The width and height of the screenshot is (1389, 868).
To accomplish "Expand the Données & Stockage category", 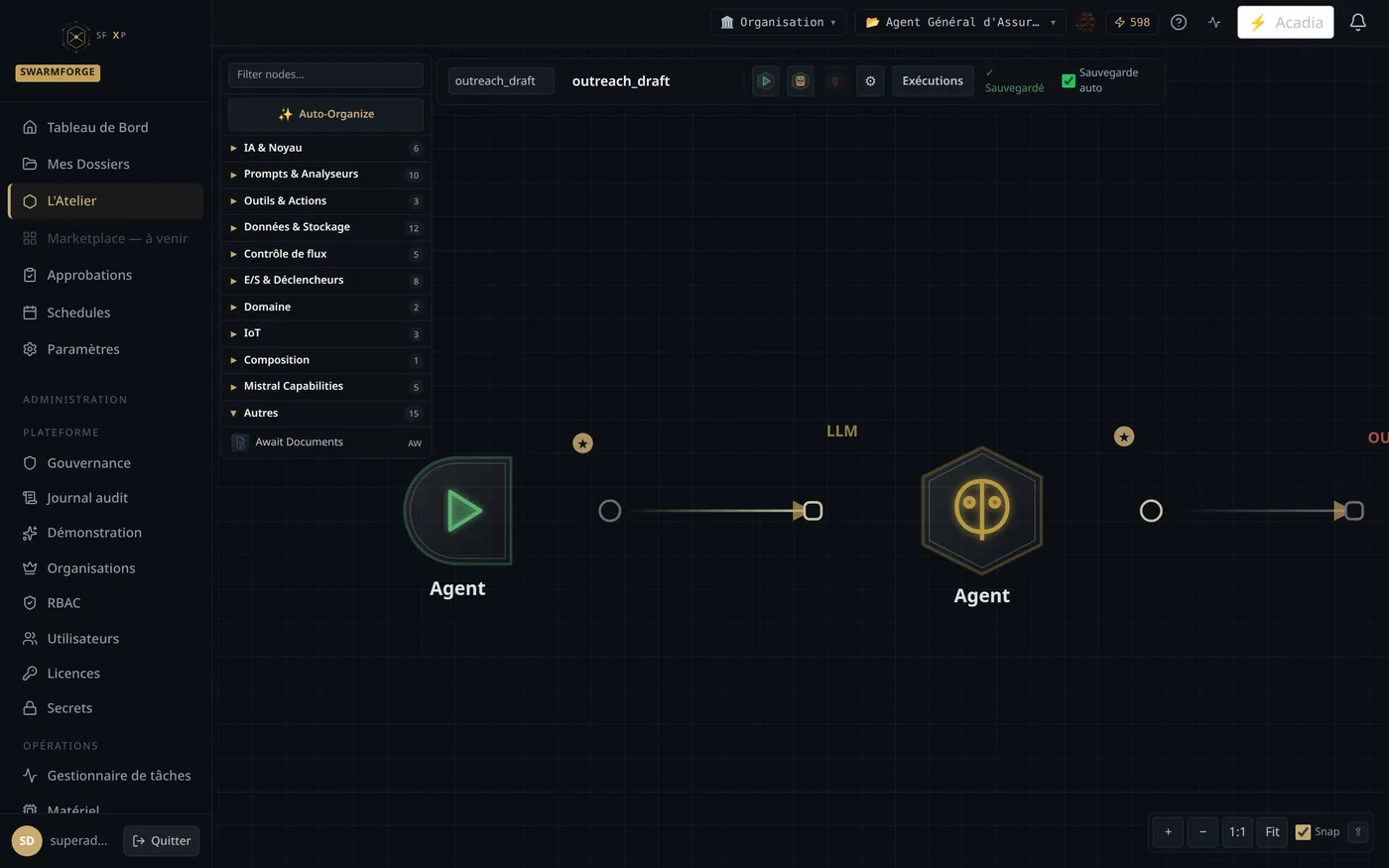I will click(x=325, y=227).
